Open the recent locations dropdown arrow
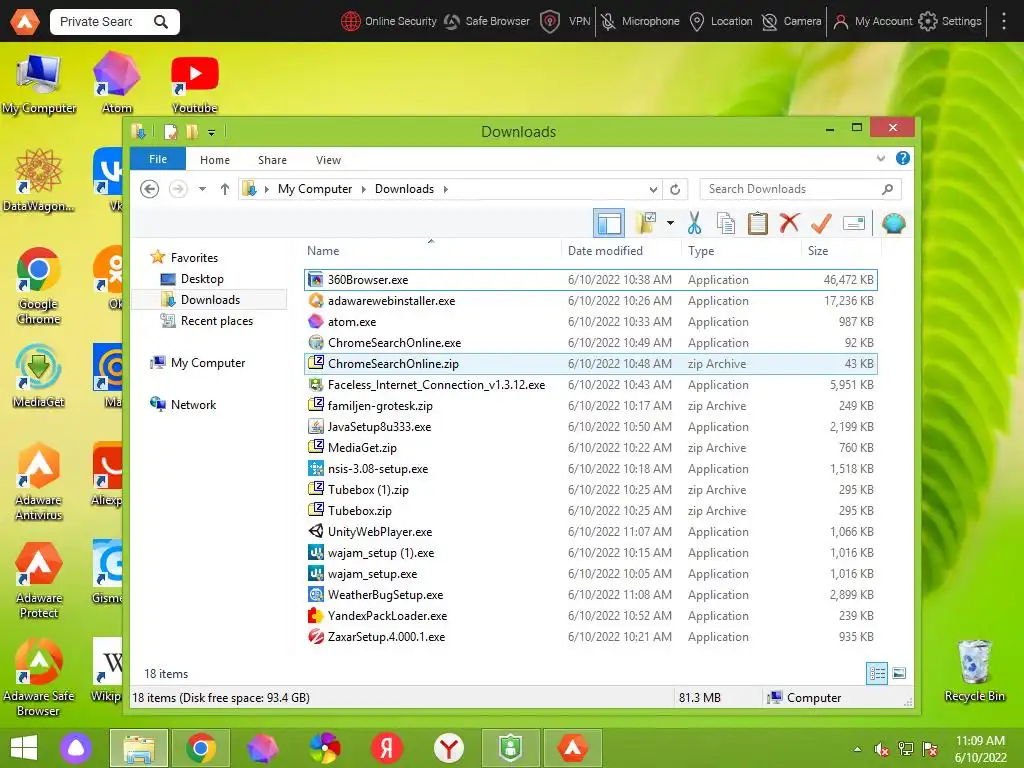Image resolution: width=1024 pixels, height=768 pixels. point(202,189)
